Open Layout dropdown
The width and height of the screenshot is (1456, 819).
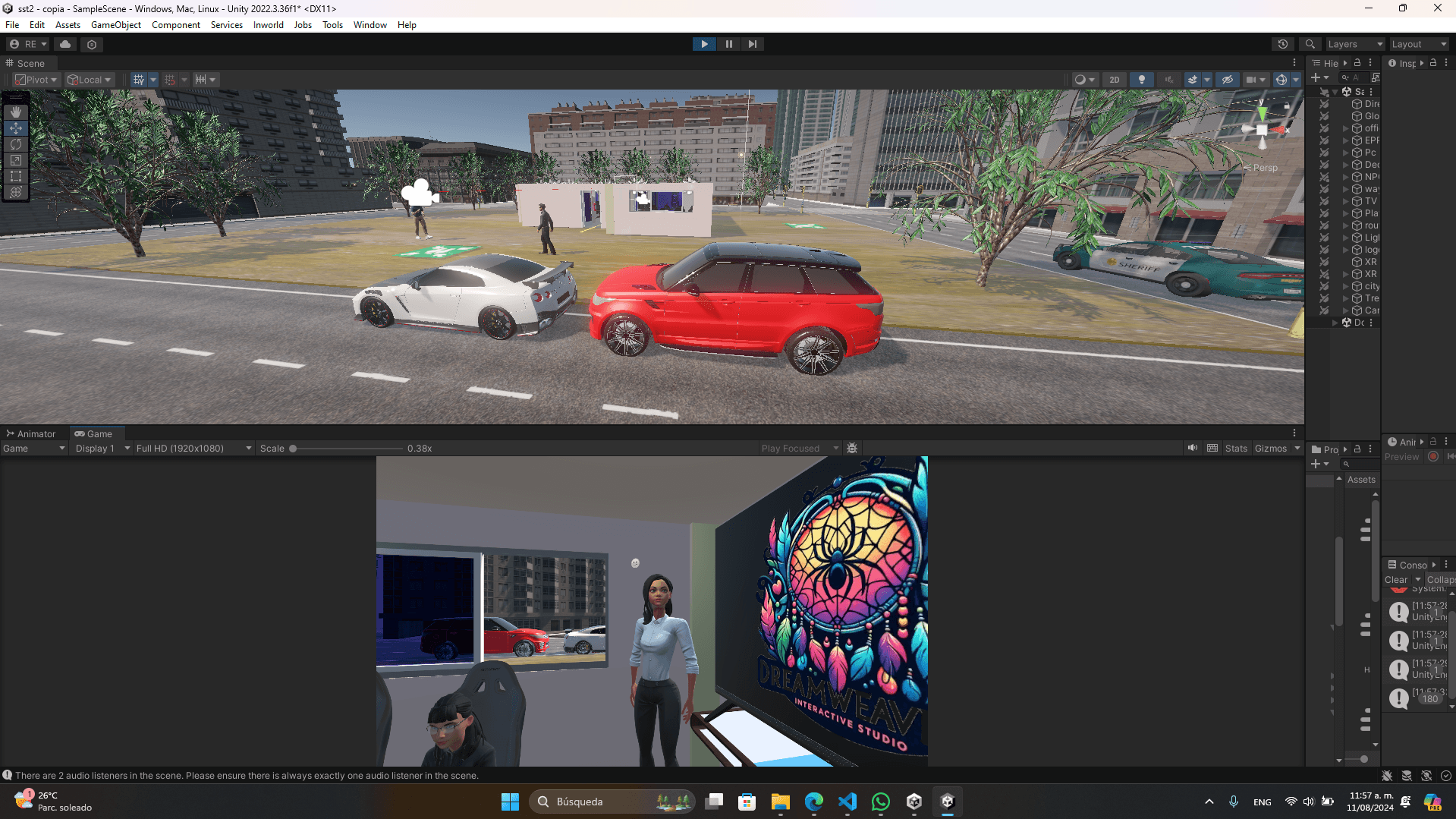click(1420, 44)
